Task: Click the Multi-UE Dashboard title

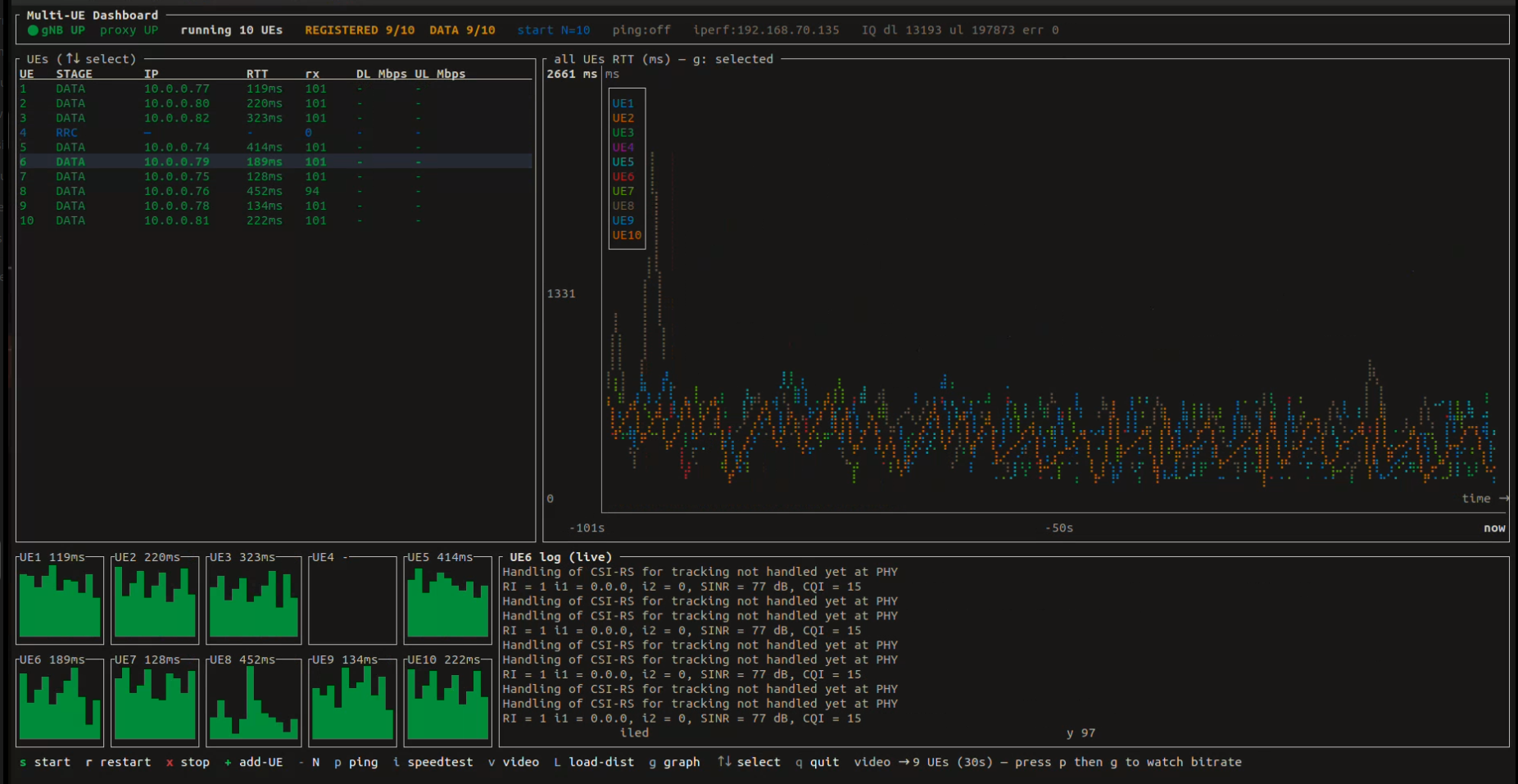Action: 92,15
